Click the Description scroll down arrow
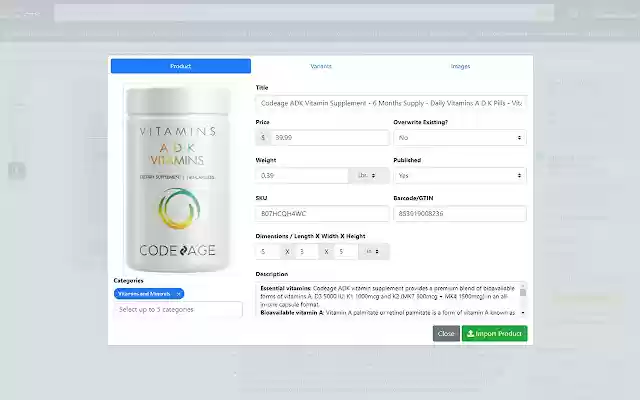 pos(523,313)
